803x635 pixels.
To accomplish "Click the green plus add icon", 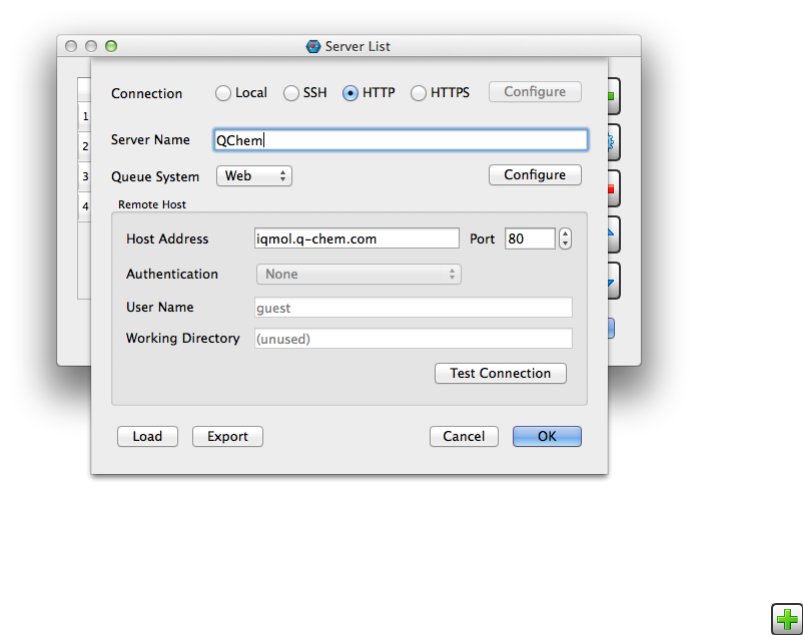I will (x=787, y=620).
